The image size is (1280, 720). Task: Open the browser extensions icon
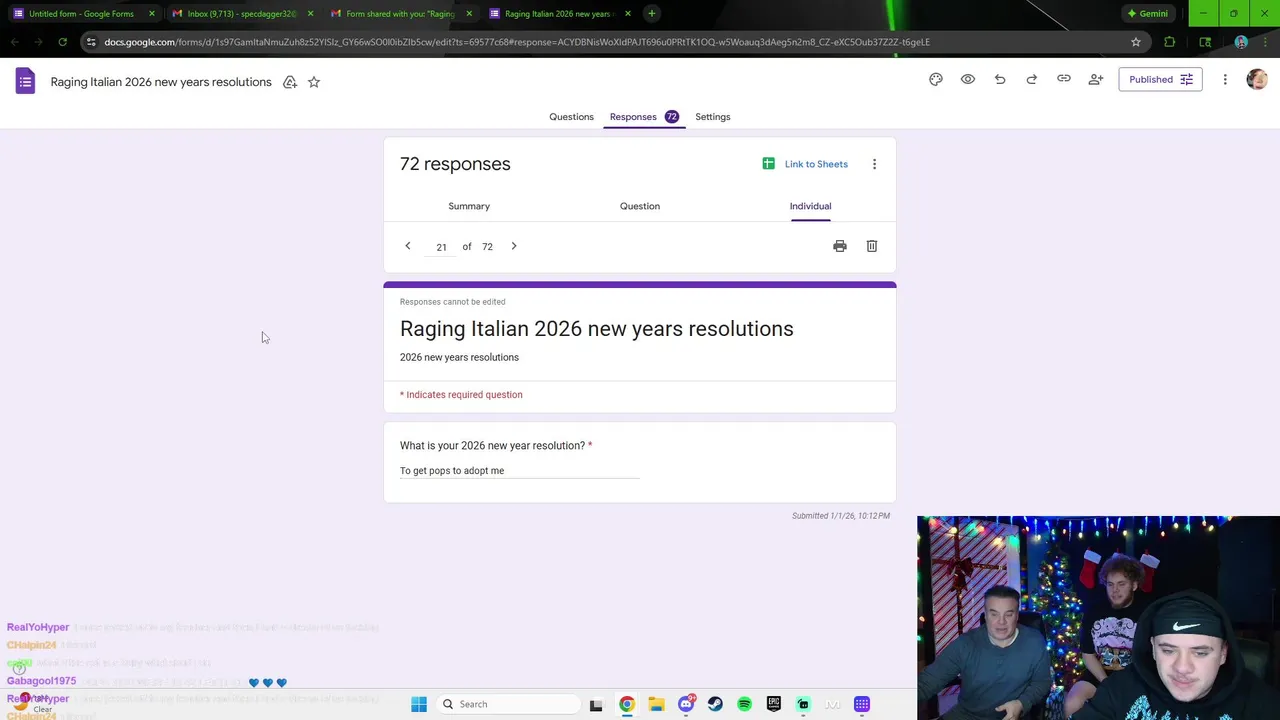click(x=1170, y=42)
